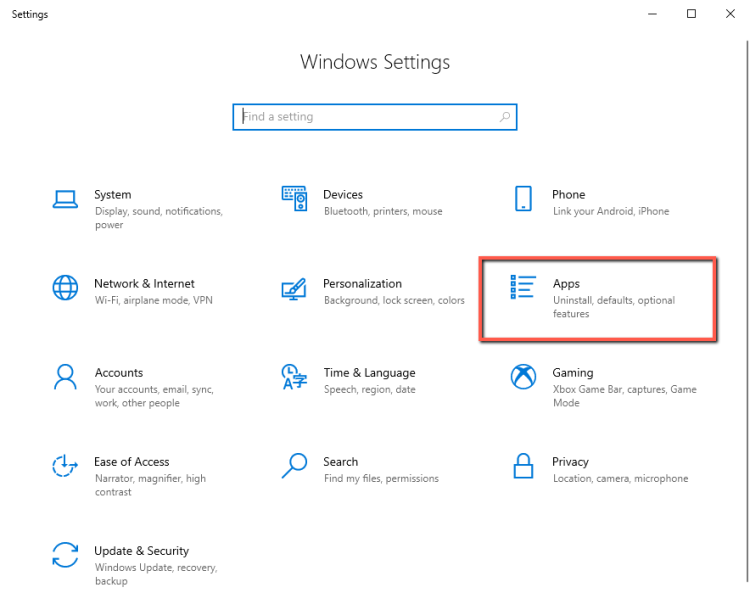Viewport: 750px width, 593px height.
Task: Open the Accounts title
Action: click(x=119, y=373)
